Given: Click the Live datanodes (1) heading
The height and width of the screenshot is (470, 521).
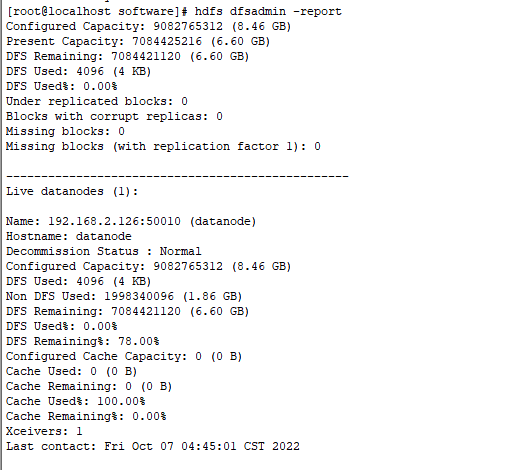Looking at the screenshot, I should [x=72, y=191].
